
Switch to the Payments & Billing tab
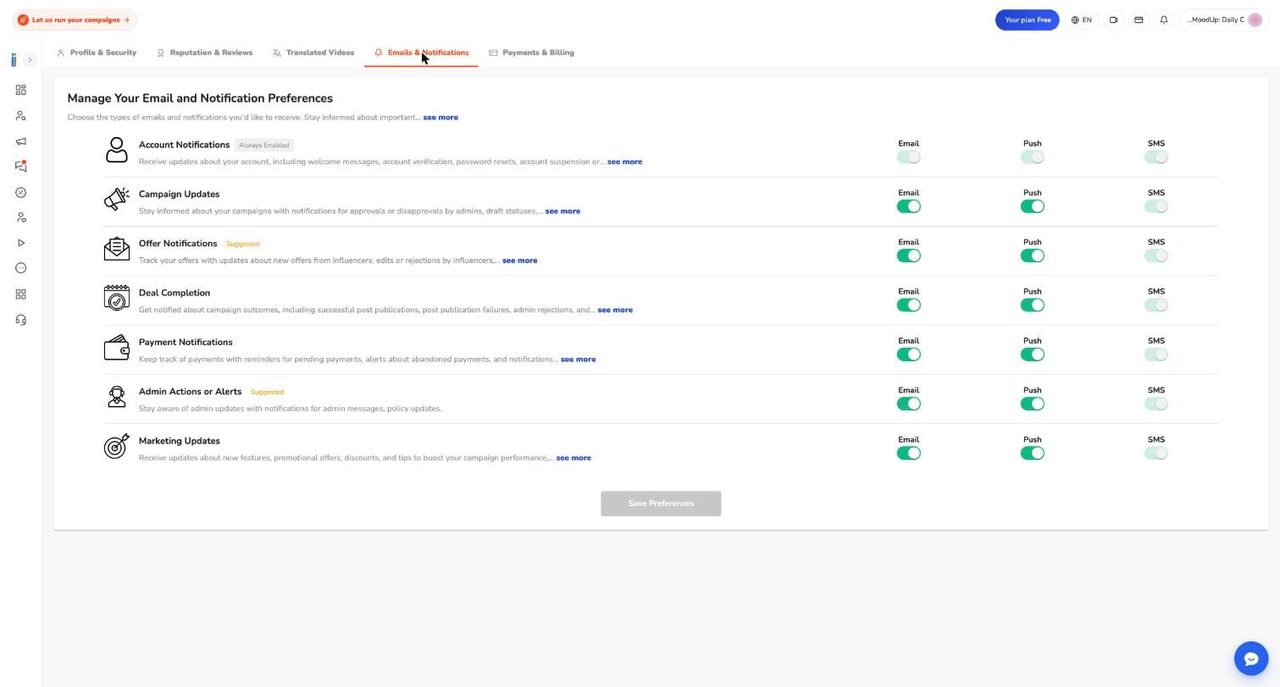531,52
